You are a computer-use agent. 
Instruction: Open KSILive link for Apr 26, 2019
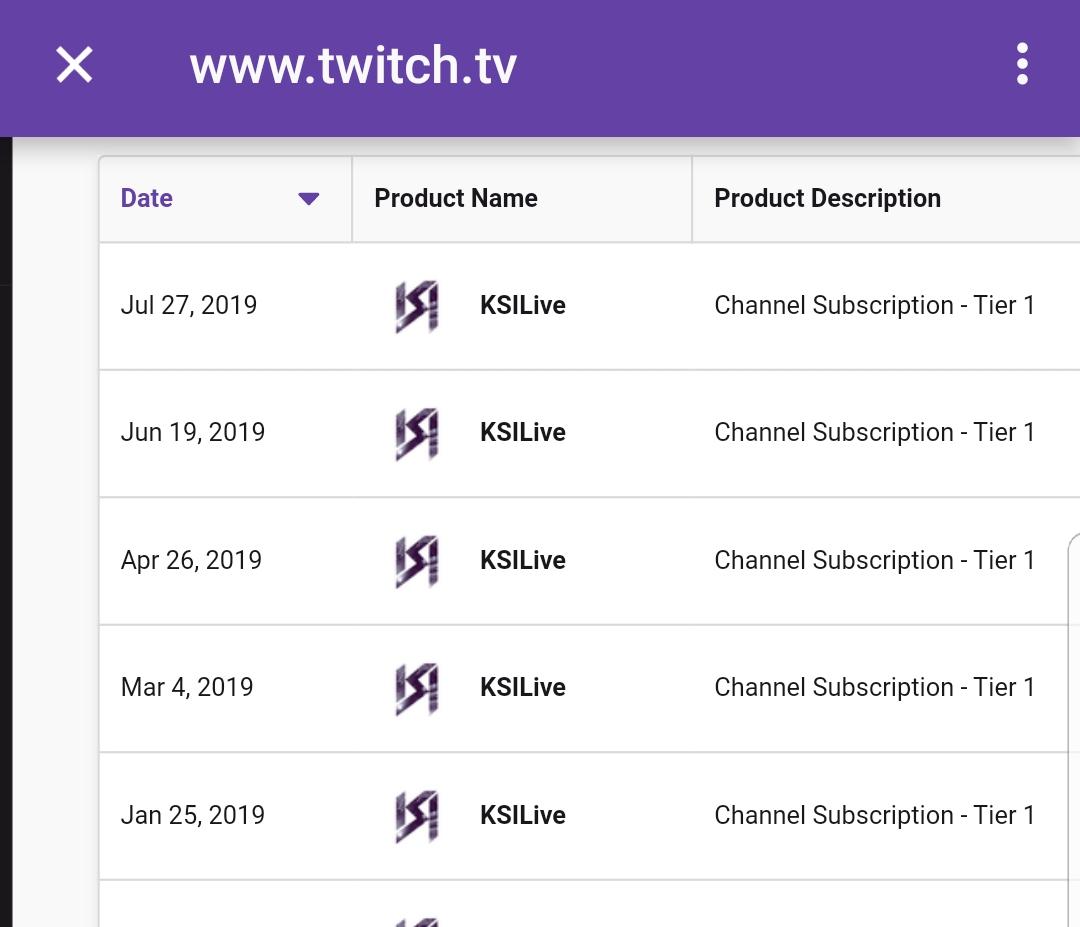coord(523,560)
